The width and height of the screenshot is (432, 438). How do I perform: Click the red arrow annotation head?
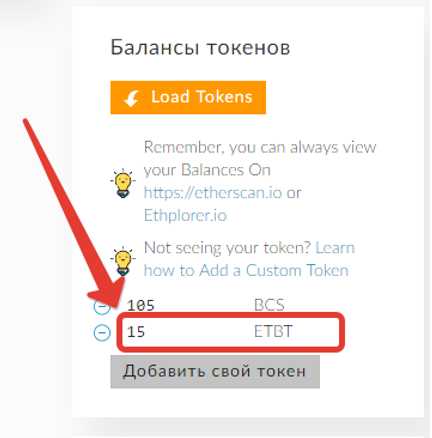pyautogui.click(x=107, y=293)
